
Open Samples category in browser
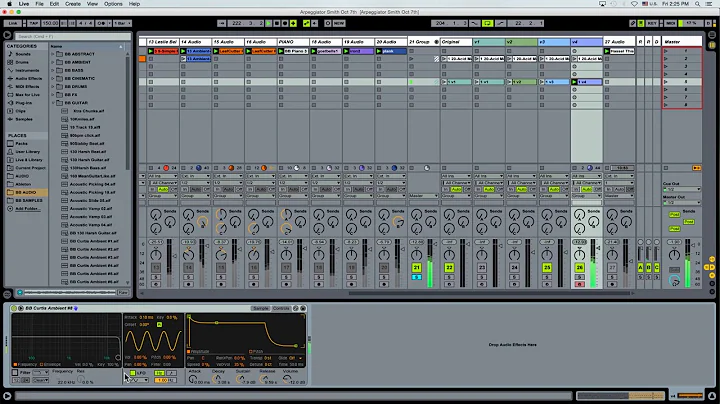24,119
